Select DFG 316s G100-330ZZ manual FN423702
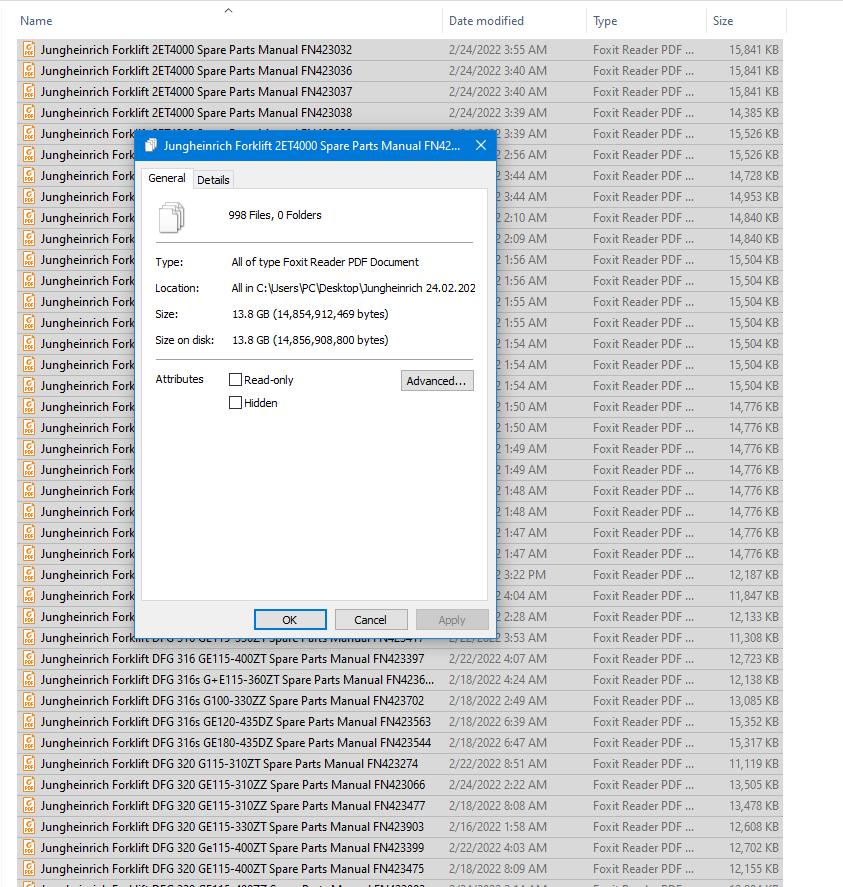 (x=232, y=700)
